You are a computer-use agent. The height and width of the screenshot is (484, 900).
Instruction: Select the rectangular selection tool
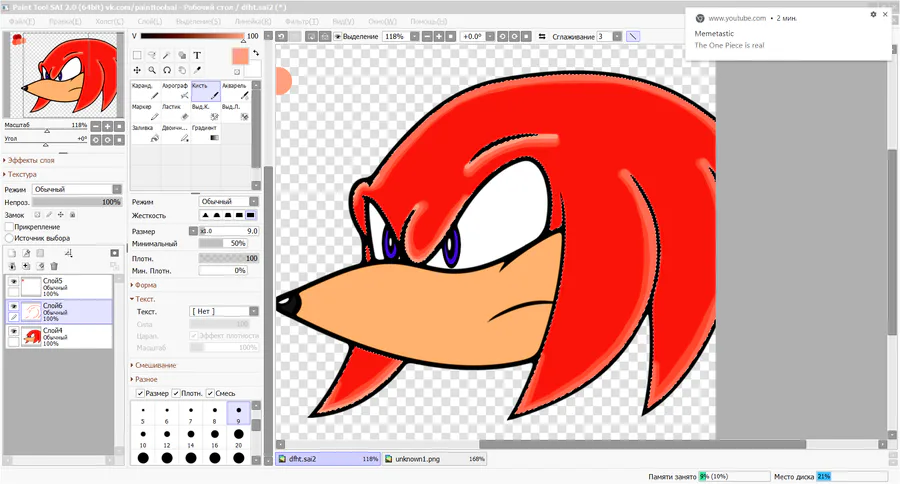coord(137,55)
